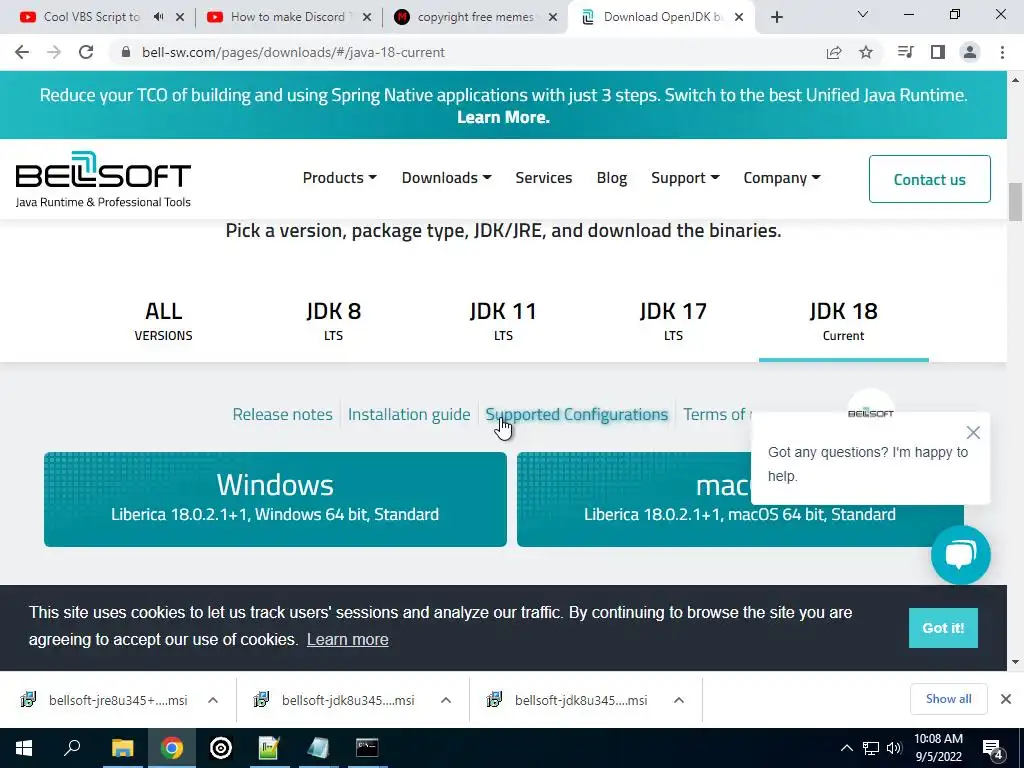The width and height of the screenshot is (1024, 768).
Task: Open options arrow for the middle bellsoft-jdk8u345 download
Action: [446, 700]
